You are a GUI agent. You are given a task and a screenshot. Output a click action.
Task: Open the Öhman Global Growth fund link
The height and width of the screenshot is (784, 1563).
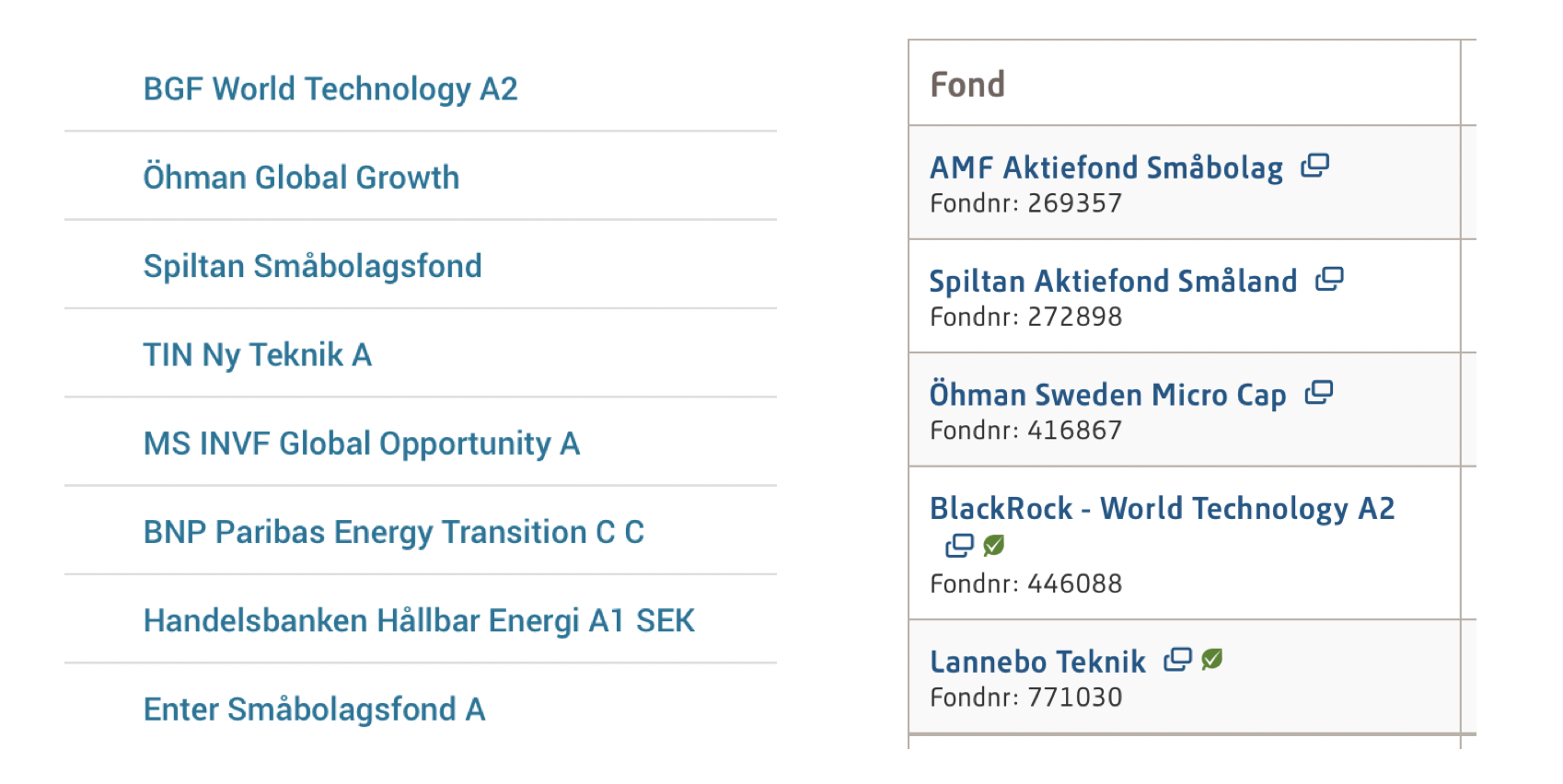click(x=301, y=178)
